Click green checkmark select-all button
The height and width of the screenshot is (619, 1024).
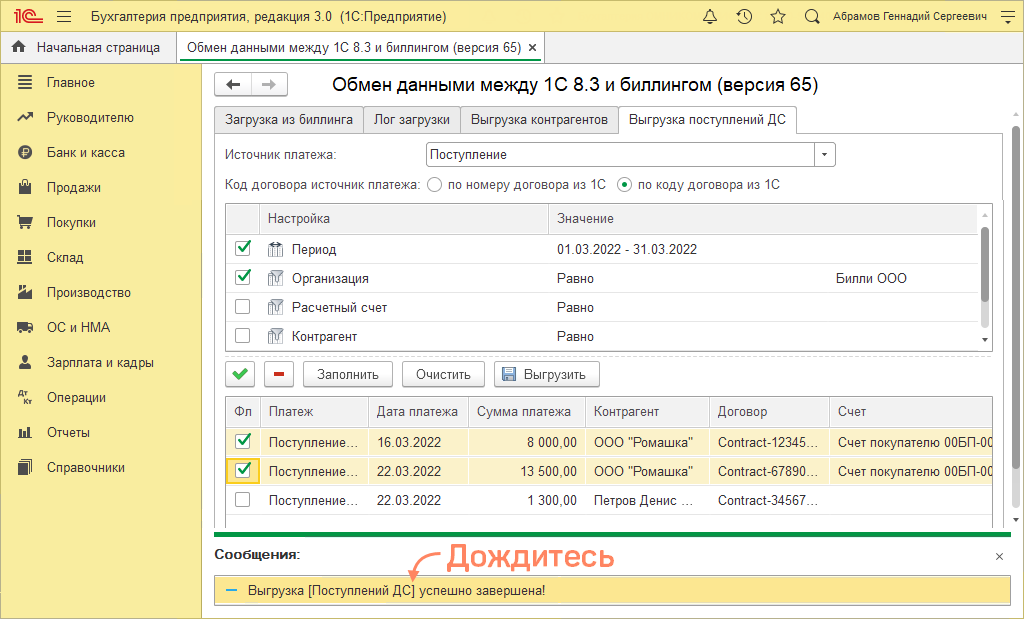(241, 375)
